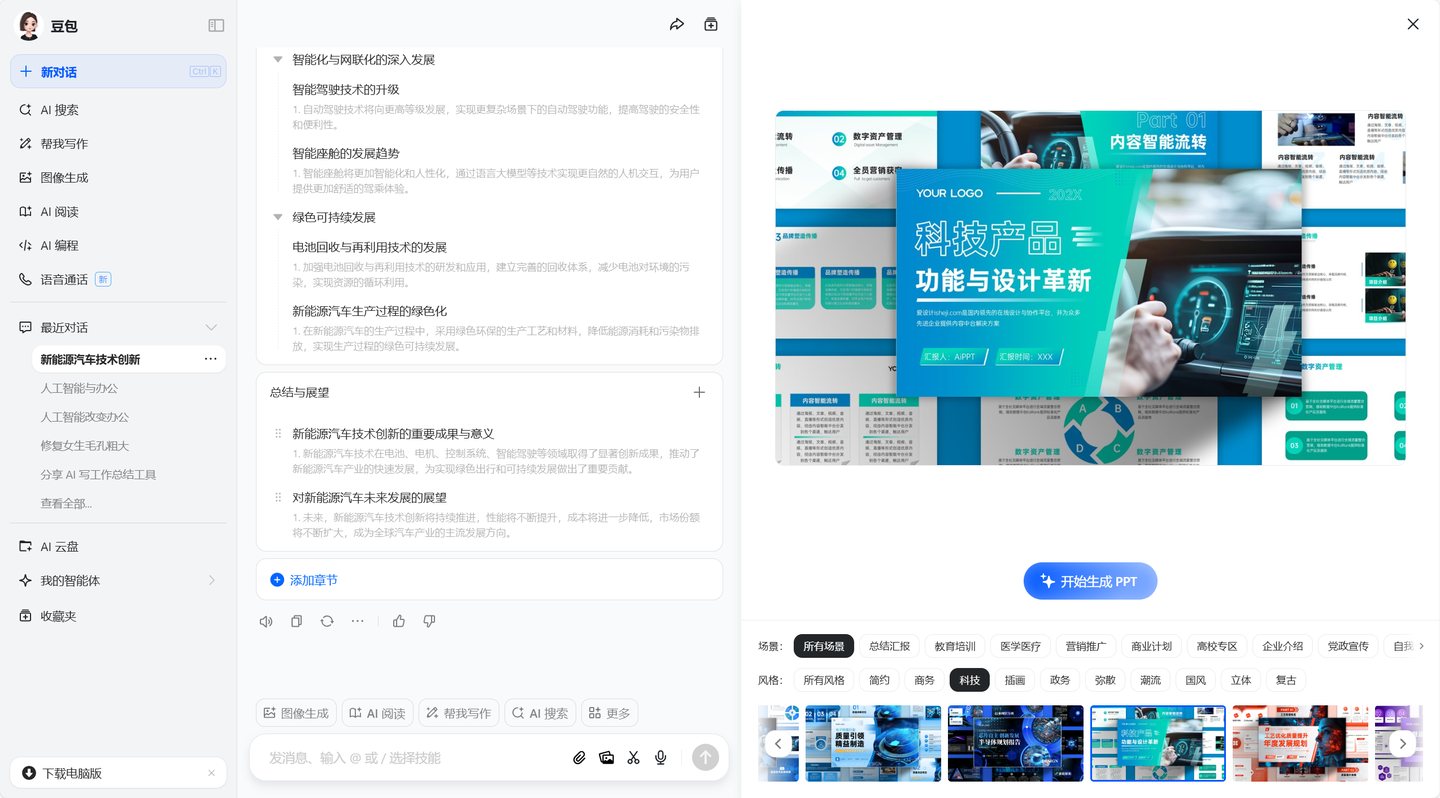The image size is (1440, 798).
Task: Select the red PPT template thumbnail
Action: pos(1299,743)
